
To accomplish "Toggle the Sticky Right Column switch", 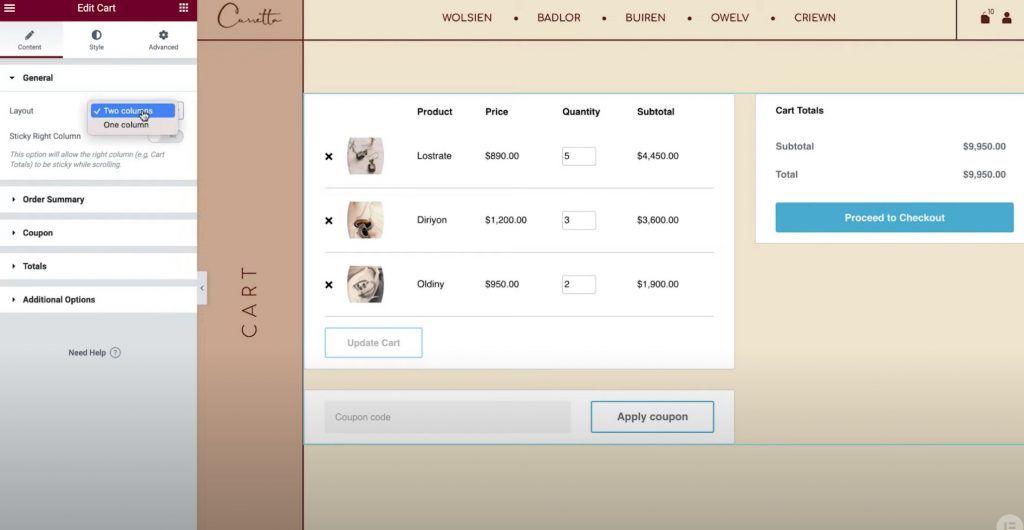I will click(x=166, y=136).
